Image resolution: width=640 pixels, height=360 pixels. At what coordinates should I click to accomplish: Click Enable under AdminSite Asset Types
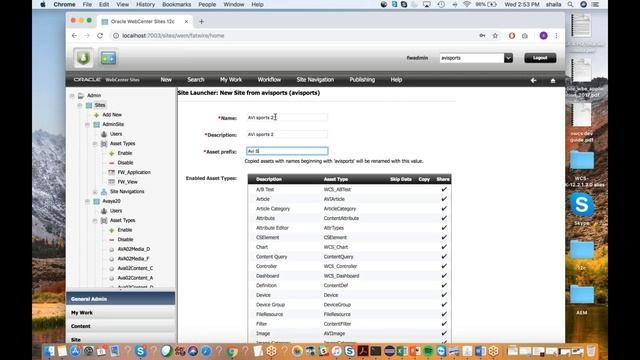coord(124,153)
